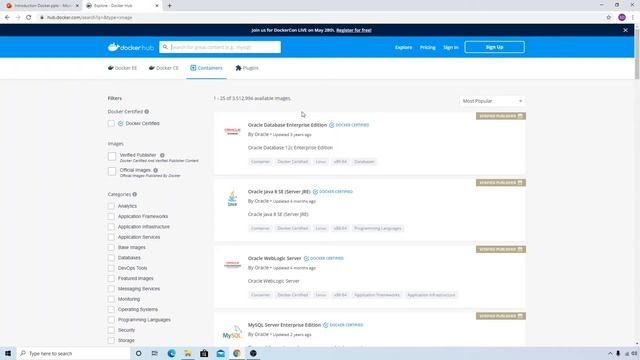Click the Verified Publisher info icon

coord(162,155)
